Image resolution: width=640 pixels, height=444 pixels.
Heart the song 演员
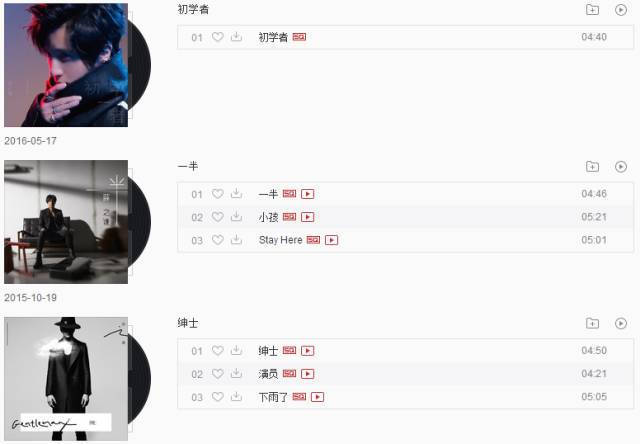pyautogui.click(x=218, y=373)
